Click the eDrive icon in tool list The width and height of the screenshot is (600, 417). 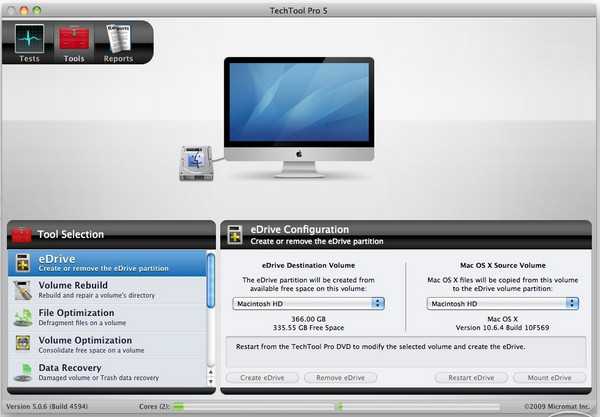tap(24, 263)
